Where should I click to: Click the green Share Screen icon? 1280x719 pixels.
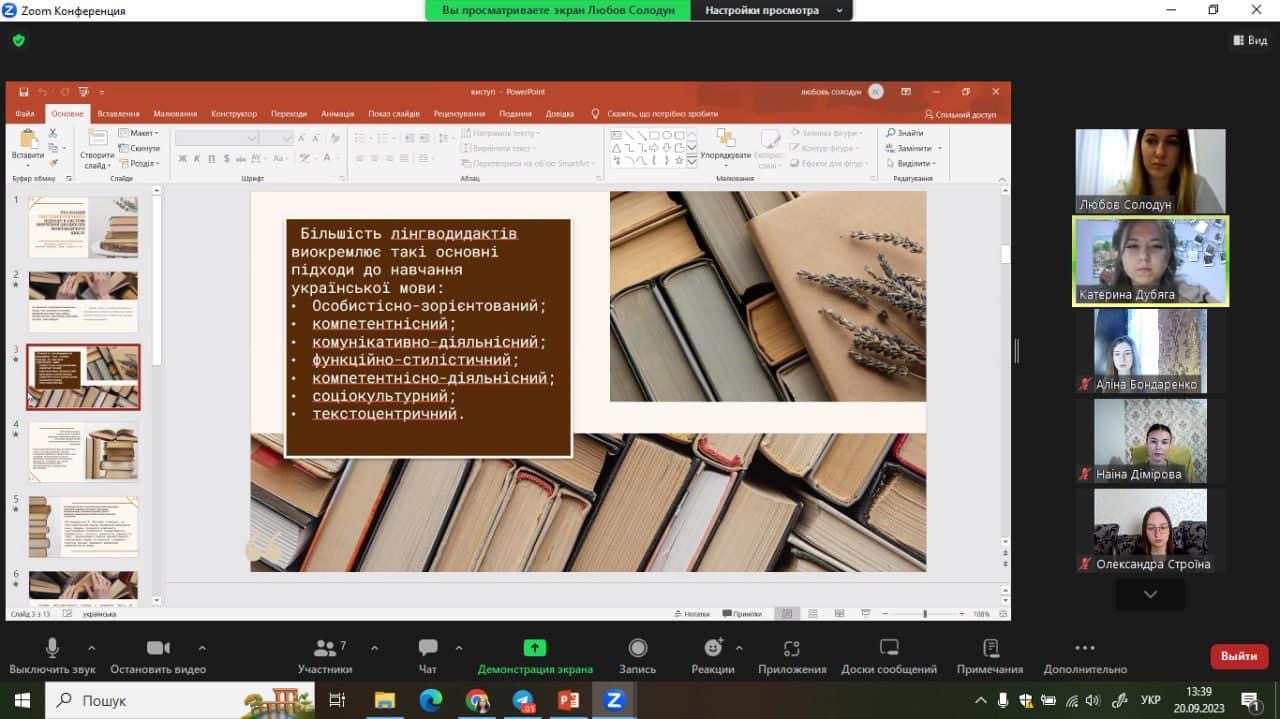click(535, 648)
